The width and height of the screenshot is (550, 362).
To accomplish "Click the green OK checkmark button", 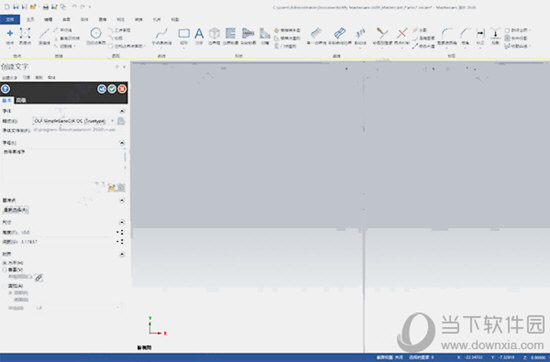I will point(112,89).
